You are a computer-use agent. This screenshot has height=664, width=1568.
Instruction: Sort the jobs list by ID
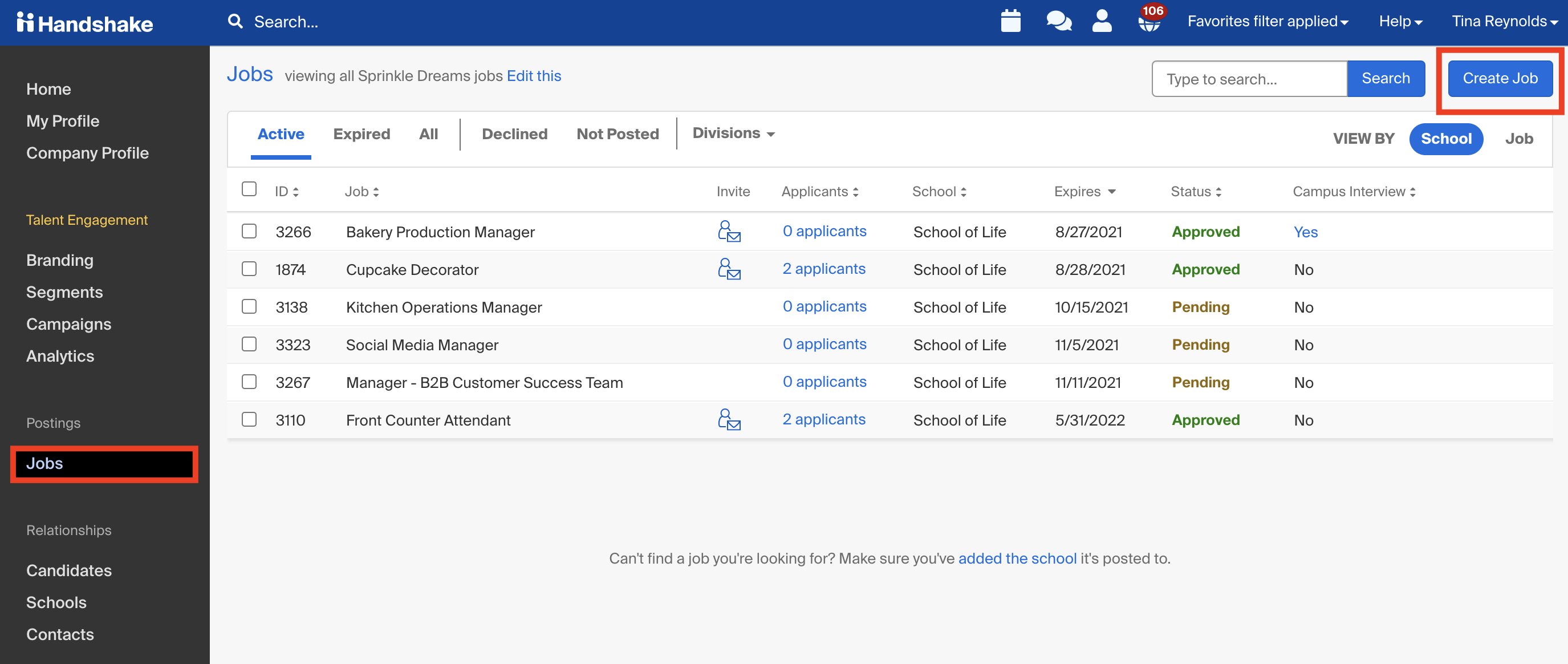286,191
